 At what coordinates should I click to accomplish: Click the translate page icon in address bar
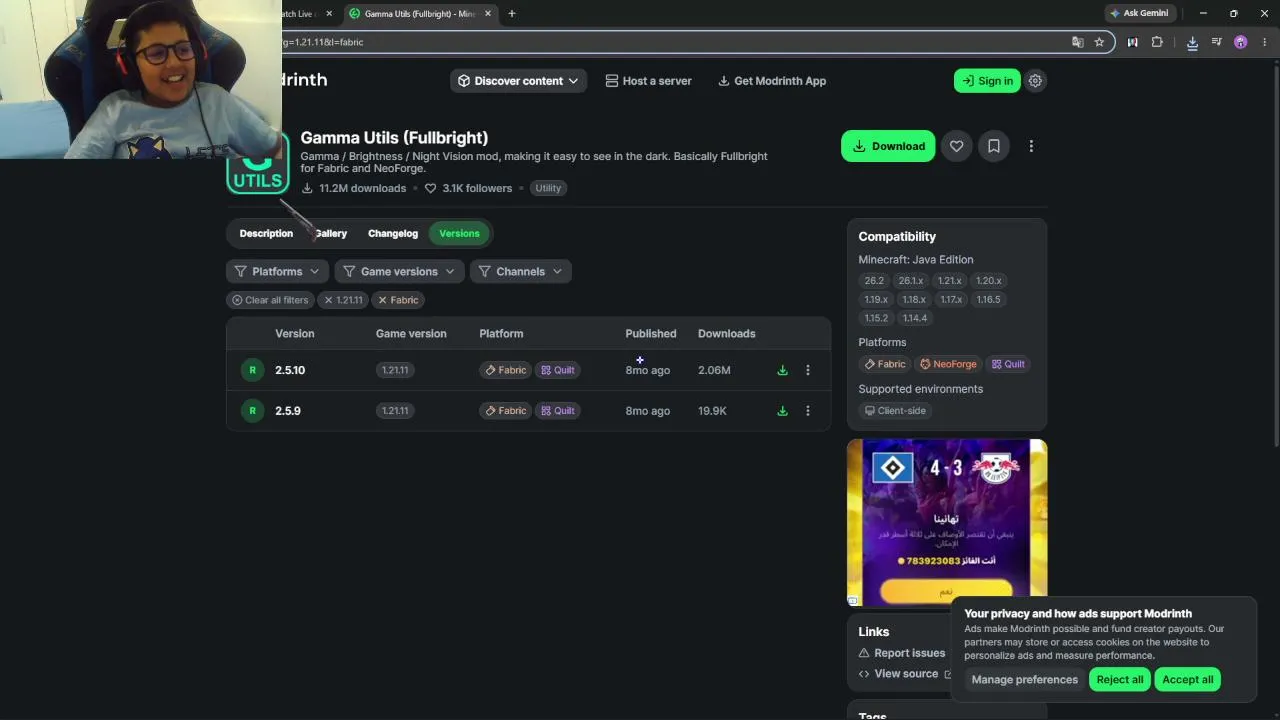tap(1077, 42)
